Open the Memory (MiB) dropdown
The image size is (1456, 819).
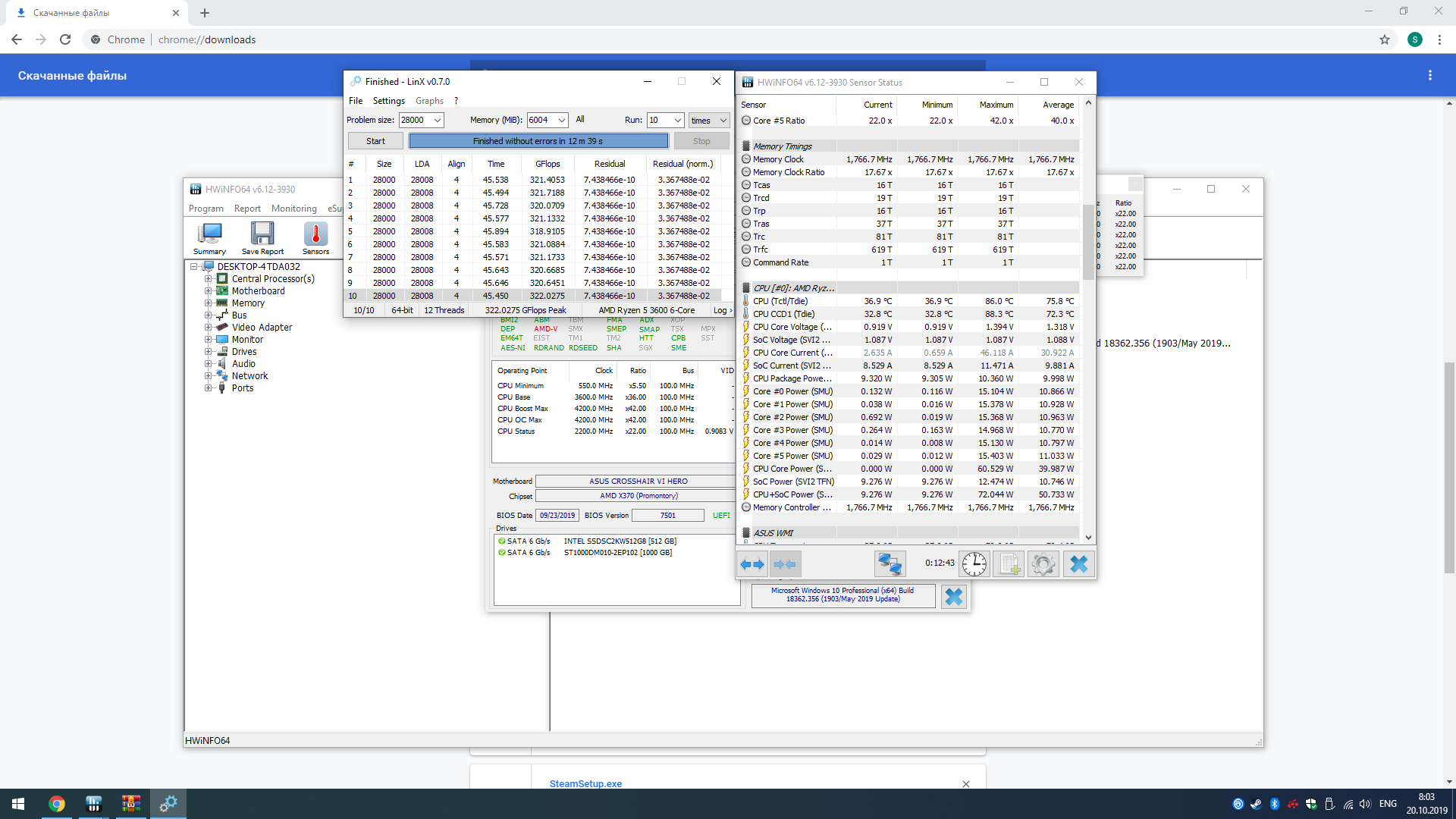coord(561,121)
